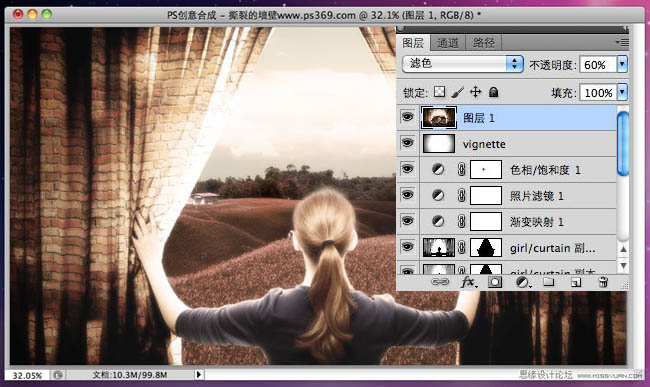Select the 渐变映射 1 layer mask thumbnail
Screen dimensions: 650x387
click(486, 222)
